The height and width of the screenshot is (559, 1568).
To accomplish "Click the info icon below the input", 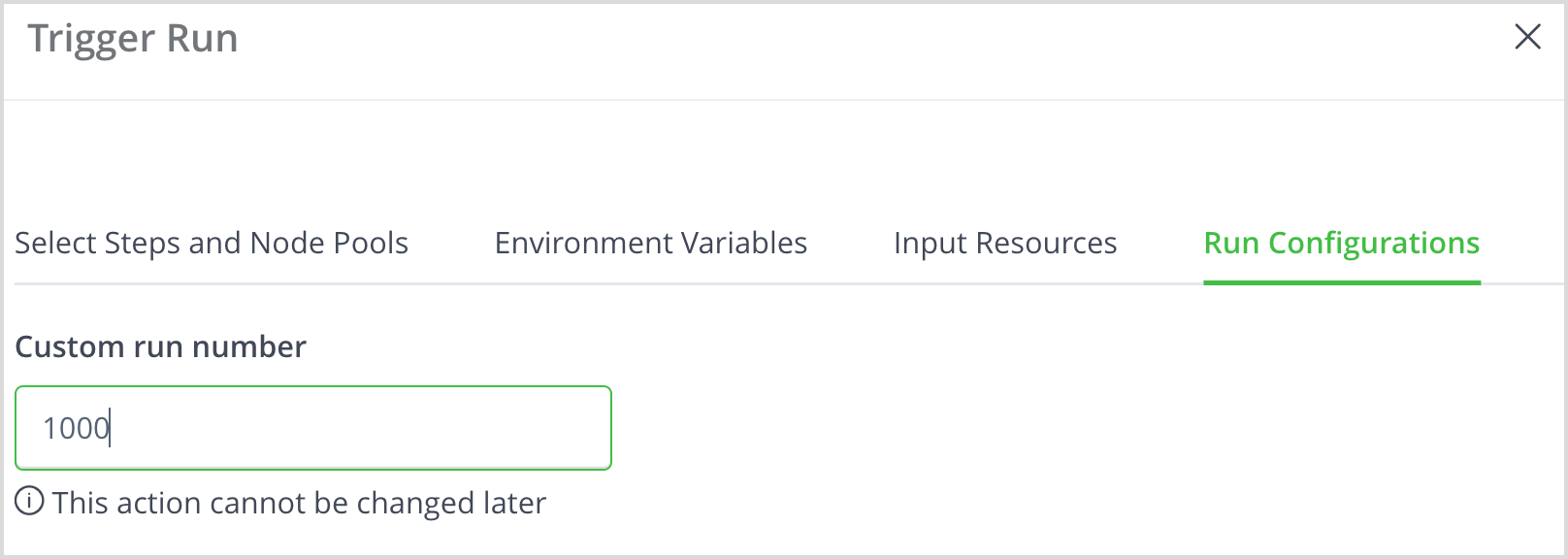I will tap(30, 502).
